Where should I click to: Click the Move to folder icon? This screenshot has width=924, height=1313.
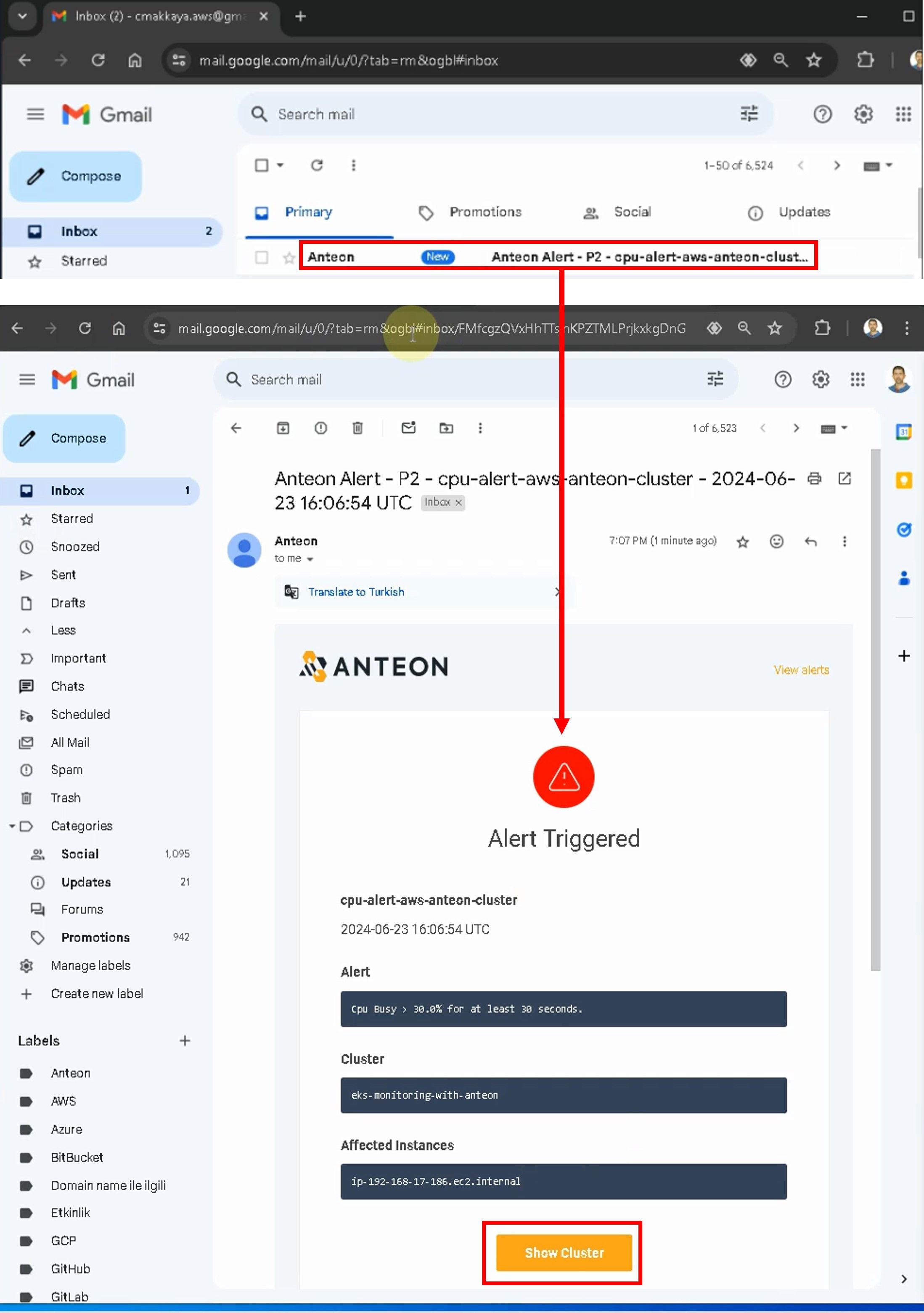click(x=446, y=428)
